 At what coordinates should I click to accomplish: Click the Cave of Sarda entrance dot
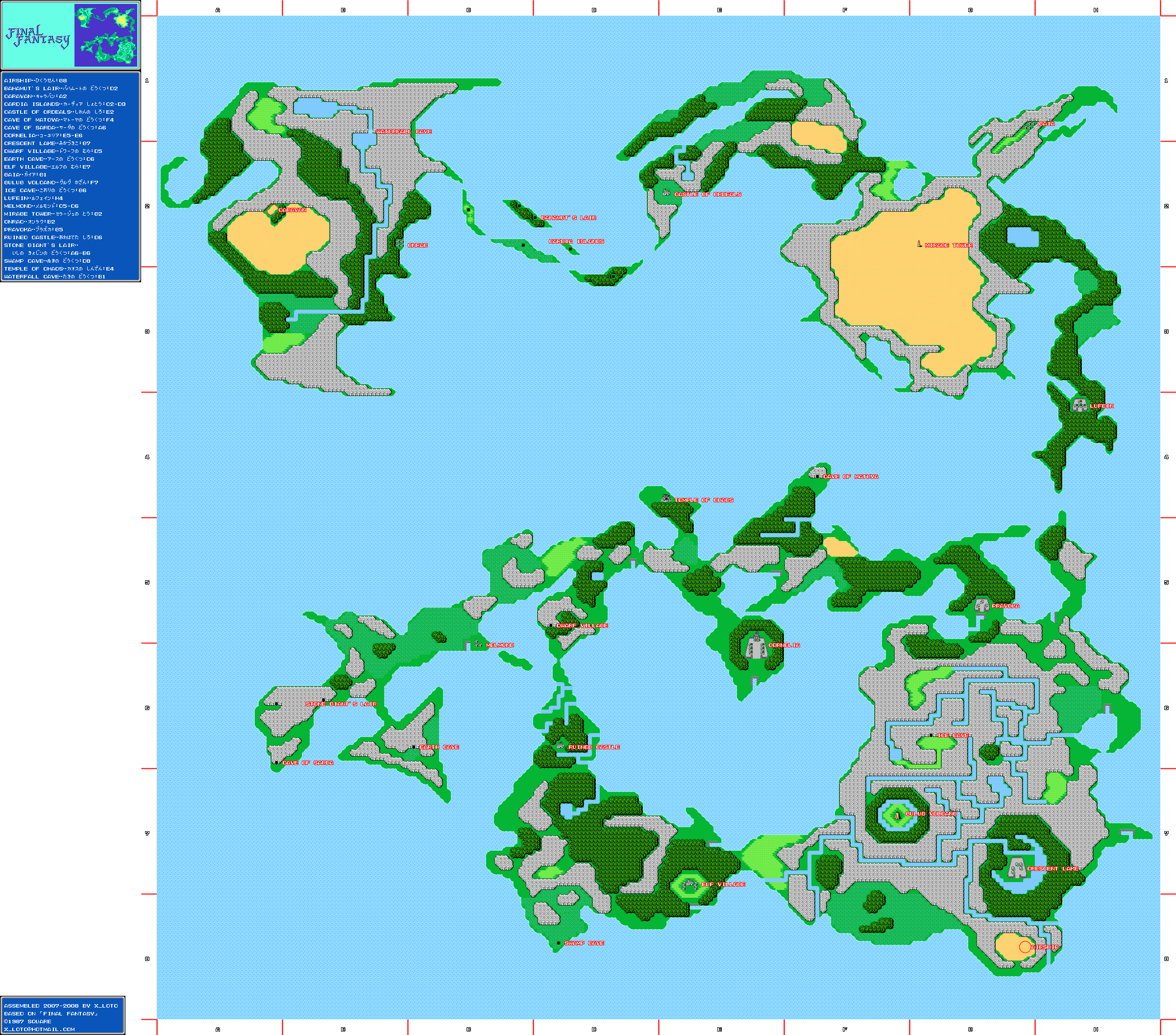pyautogui.click(x=277, y=763)
